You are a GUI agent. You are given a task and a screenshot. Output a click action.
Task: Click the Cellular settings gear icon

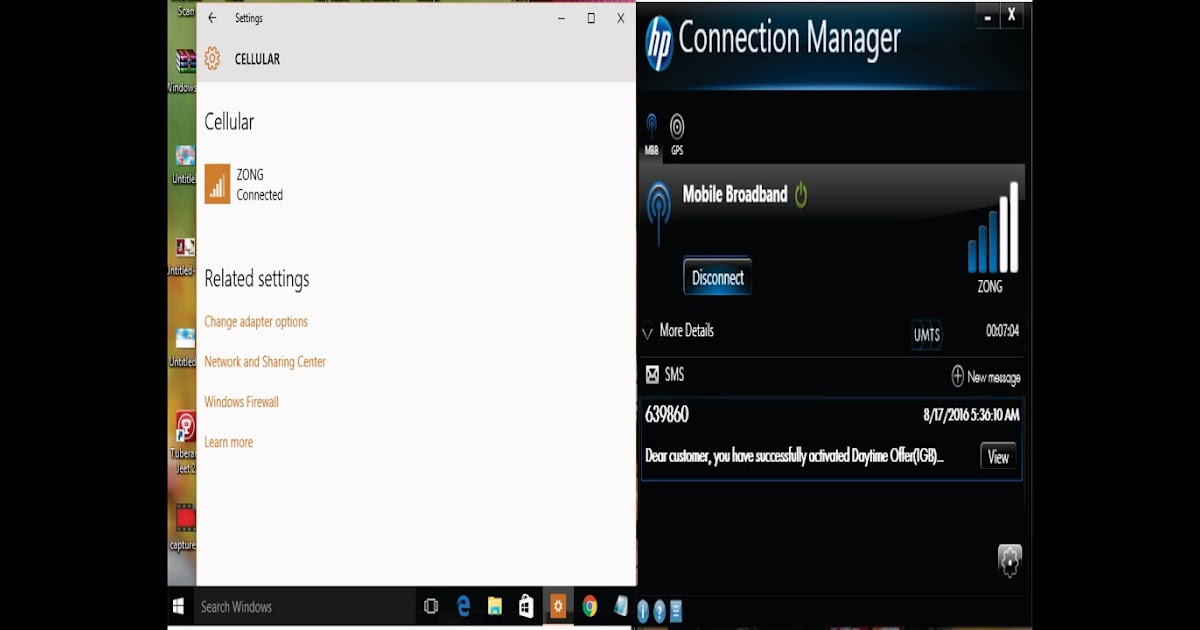click(x=212, y=59)
